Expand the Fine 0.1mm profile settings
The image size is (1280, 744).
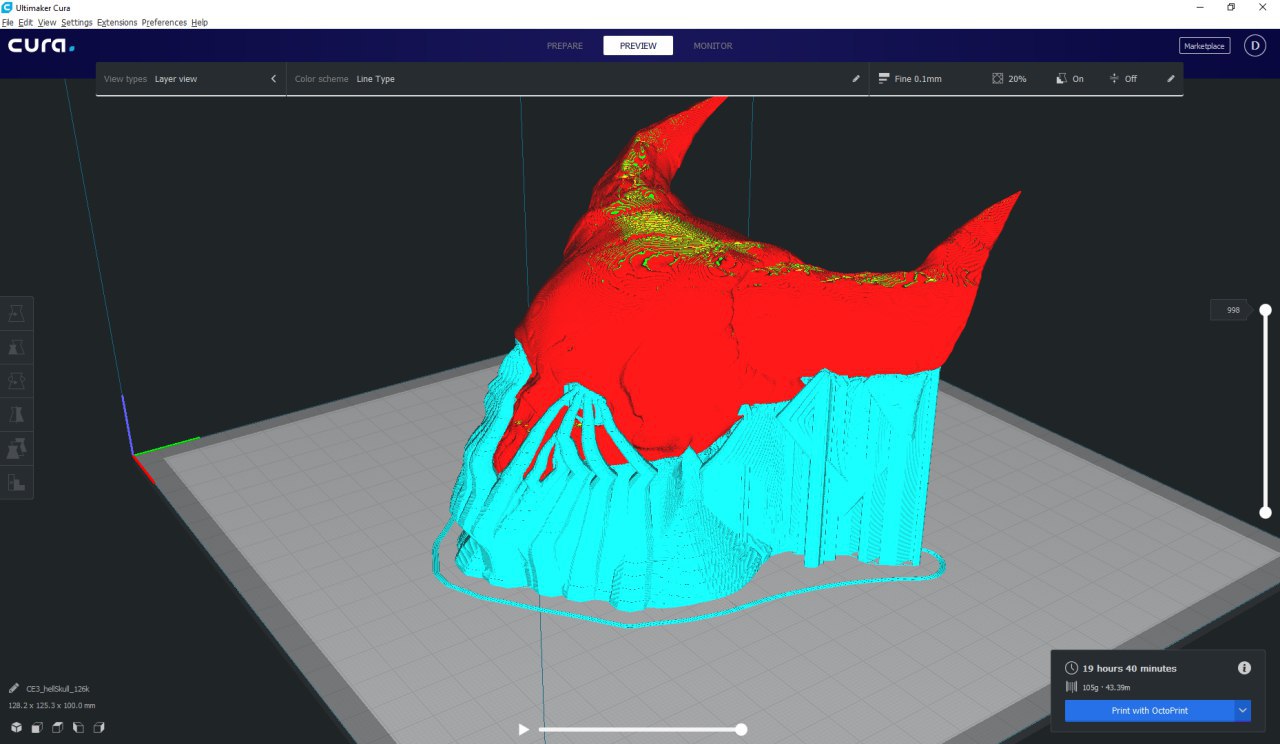1026,79
